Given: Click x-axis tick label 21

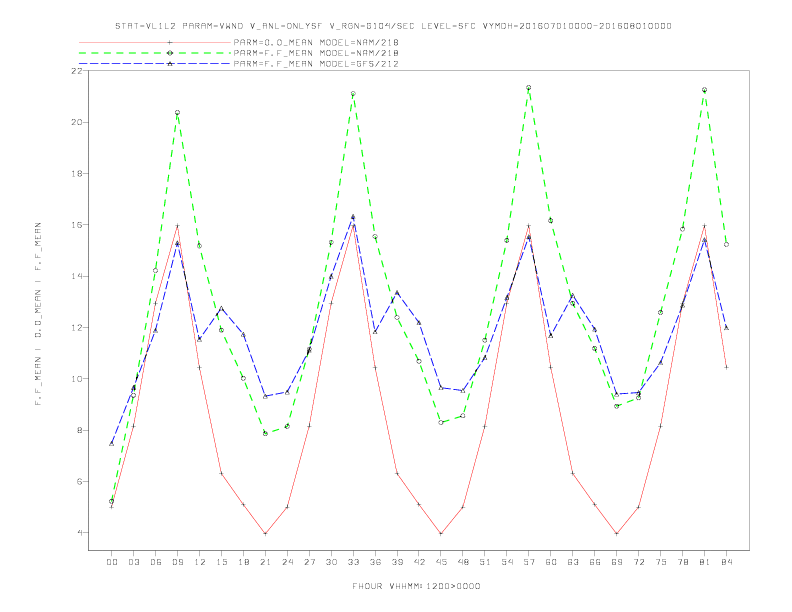Looking at the screenshot, I should click(x=266, y=562).
